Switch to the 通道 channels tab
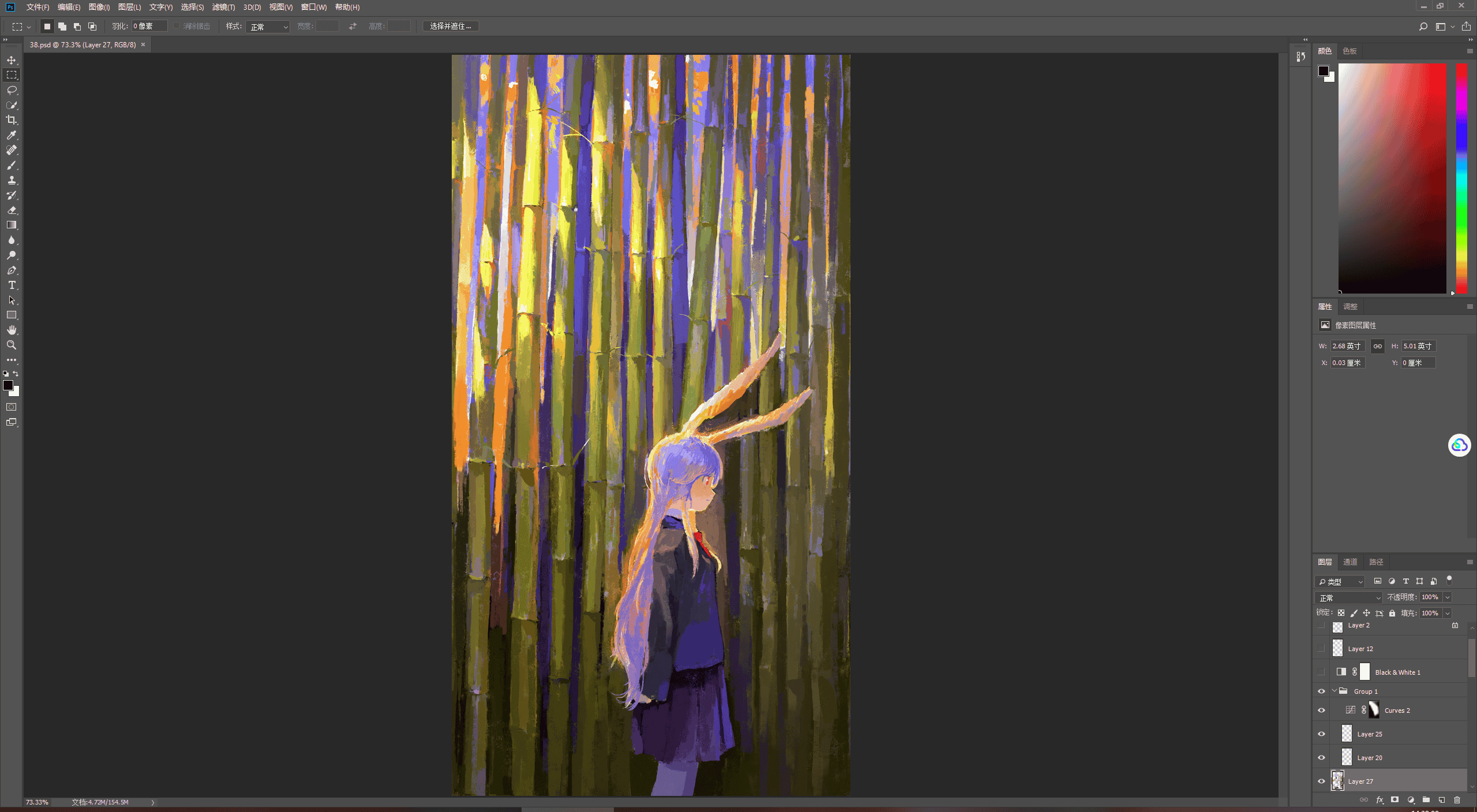 (1350, 562)
